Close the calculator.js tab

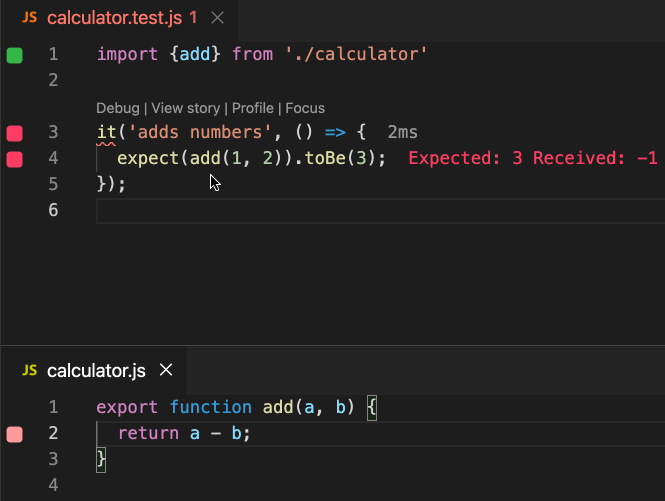pyautogui.click(x=167, y=370)
